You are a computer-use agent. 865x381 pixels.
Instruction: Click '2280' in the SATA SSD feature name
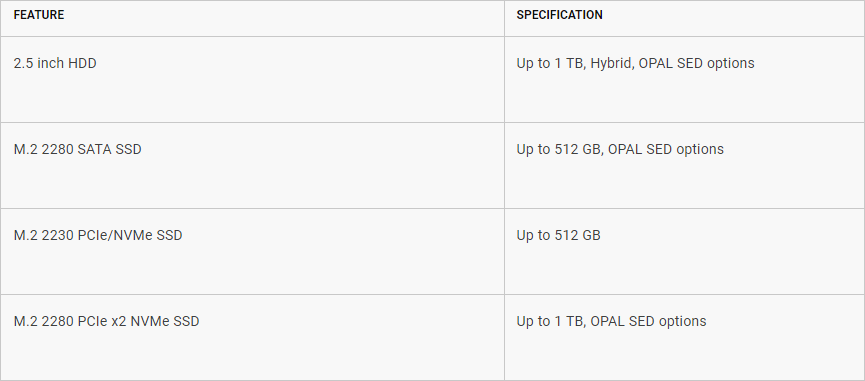58,149
